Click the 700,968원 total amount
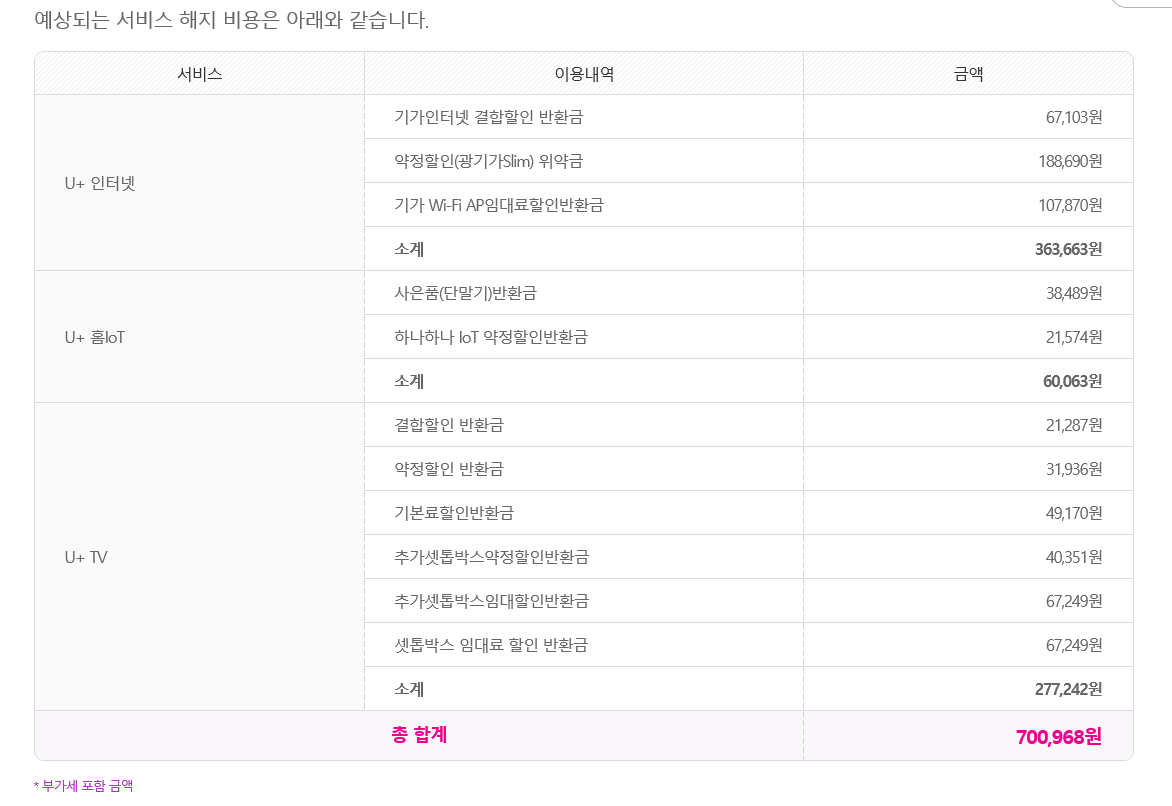 point(1058,738)
